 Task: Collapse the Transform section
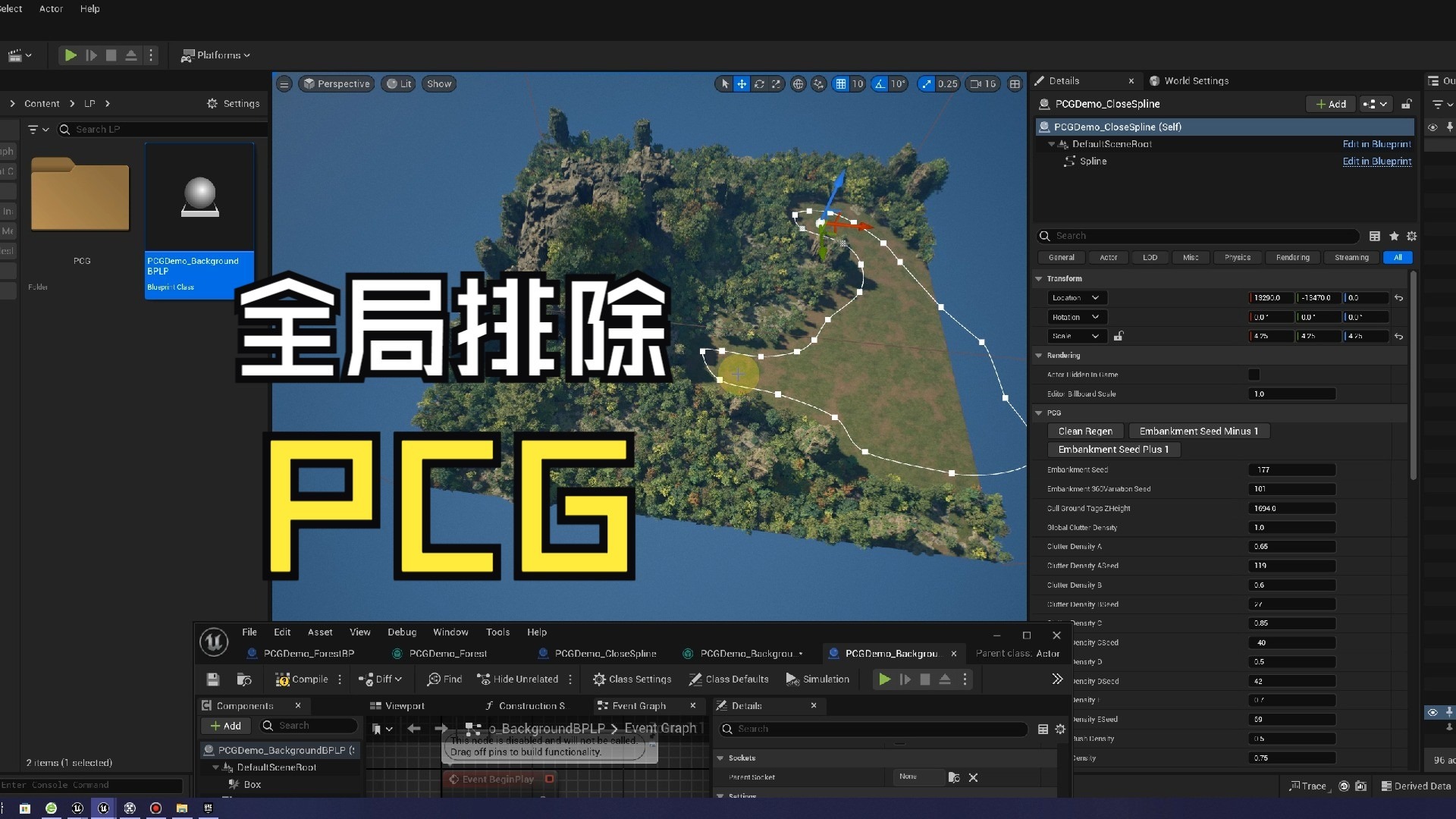click(1039, 279)
